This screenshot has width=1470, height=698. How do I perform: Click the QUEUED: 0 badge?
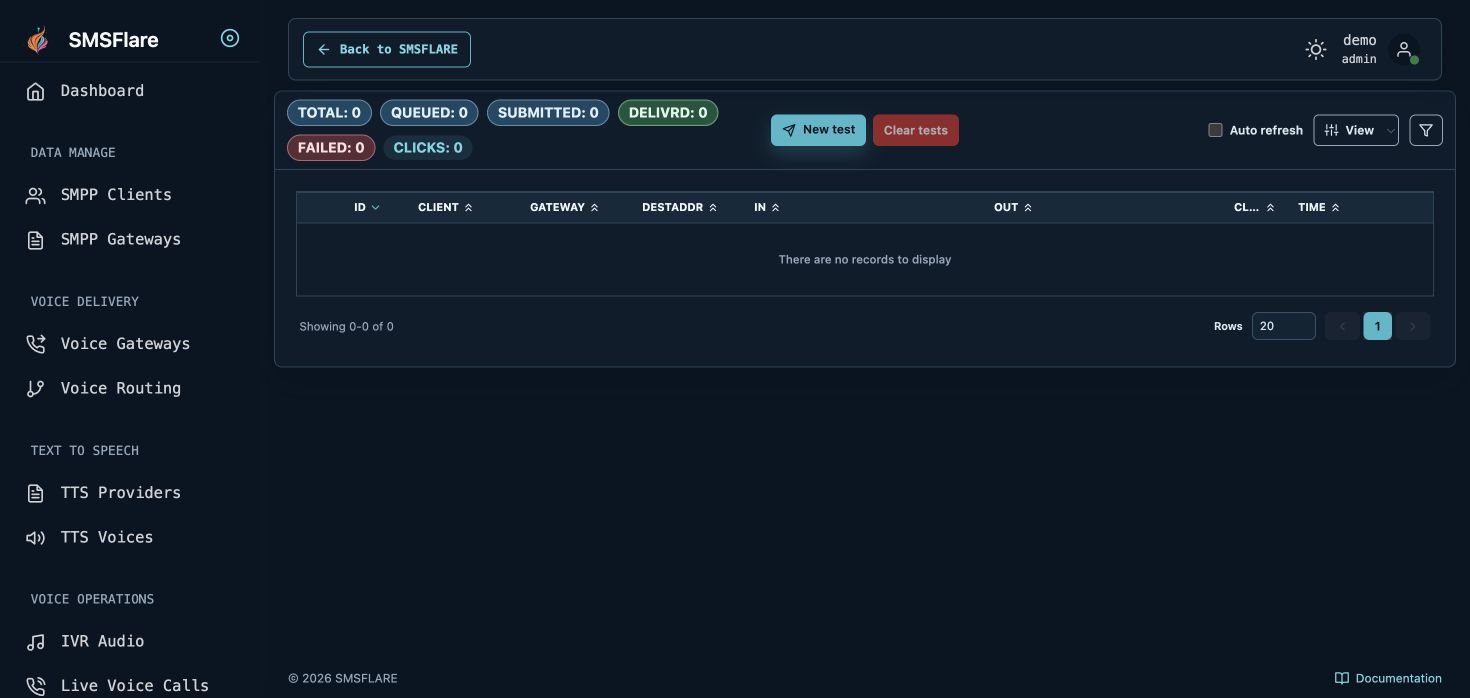point(429,113)
